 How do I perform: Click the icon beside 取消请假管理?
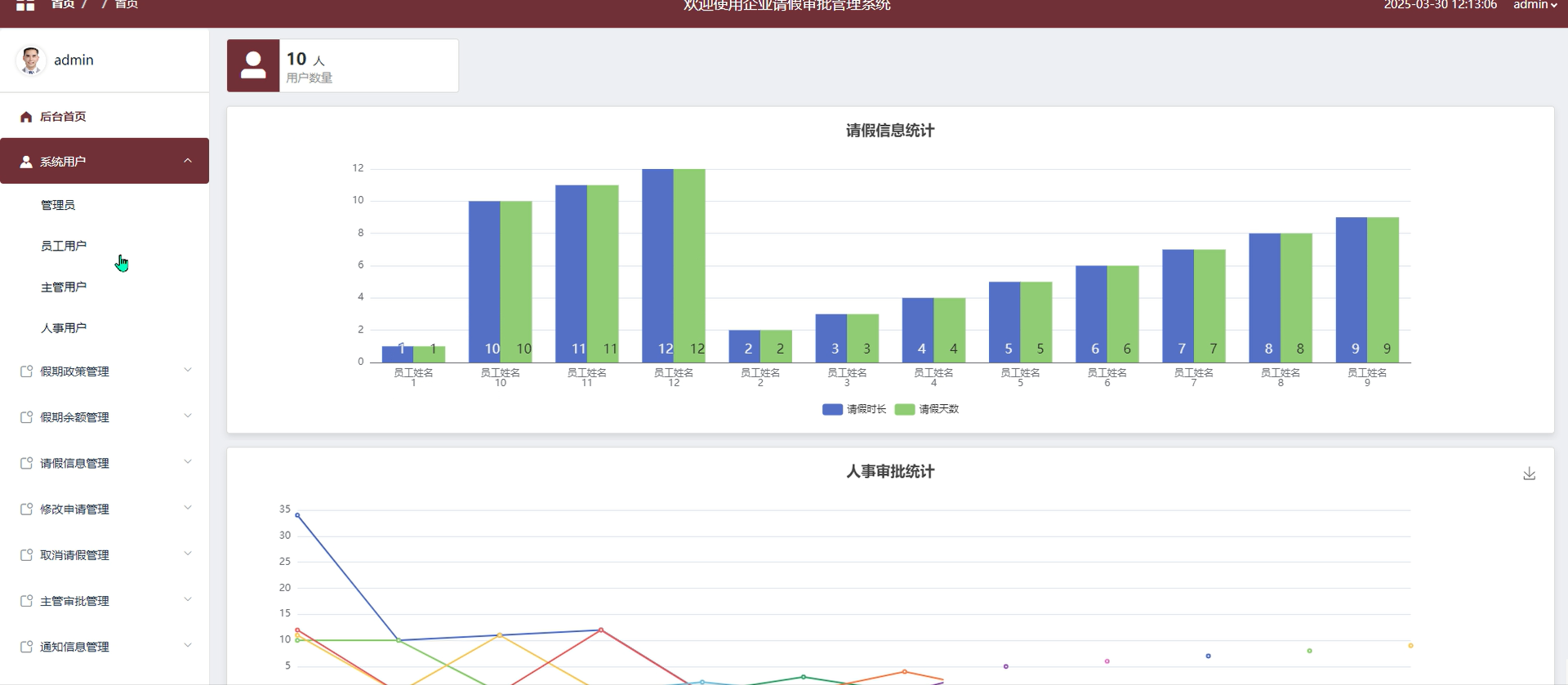26,555
